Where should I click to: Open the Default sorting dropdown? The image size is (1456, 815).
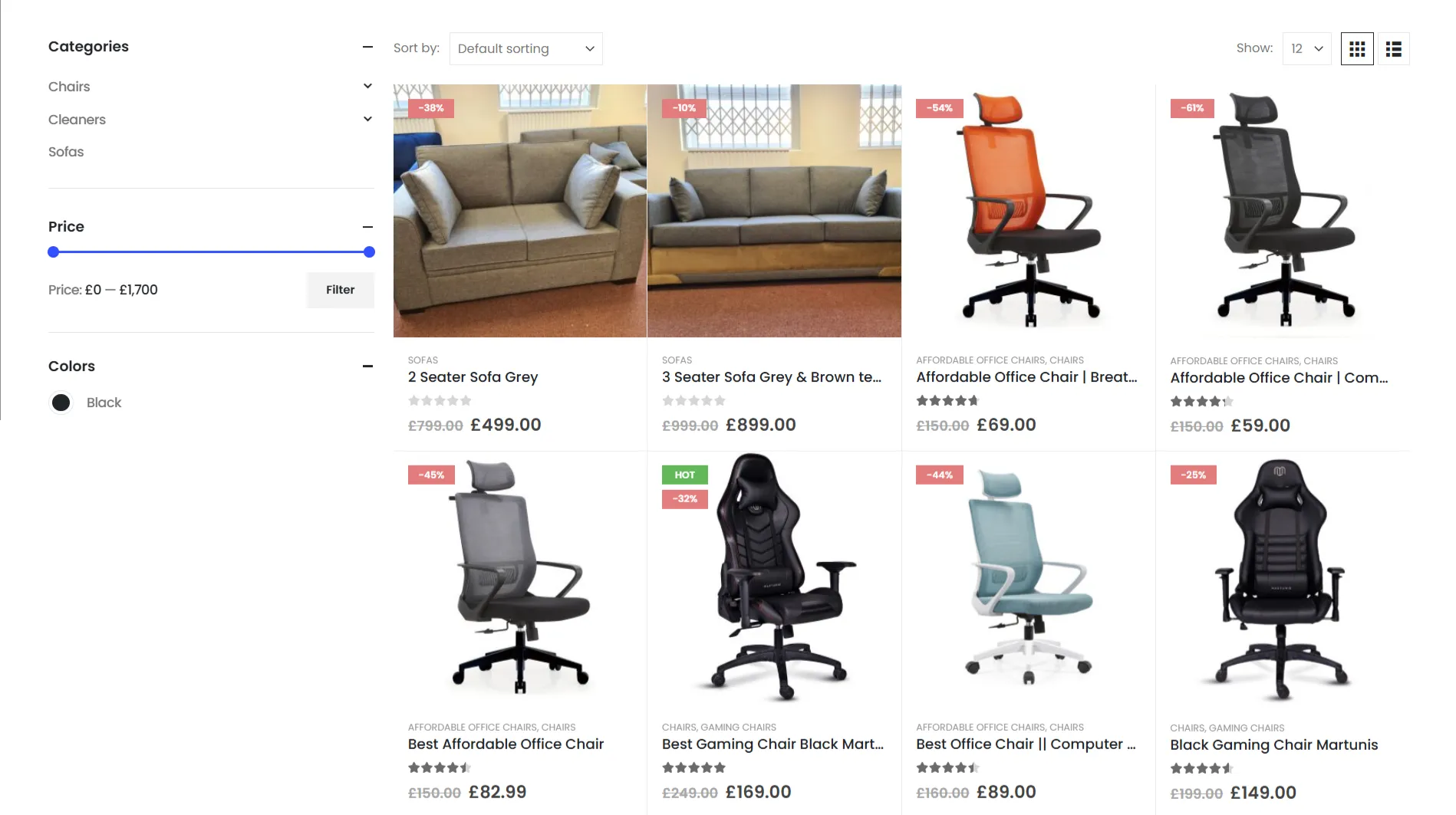pos(525,48)
